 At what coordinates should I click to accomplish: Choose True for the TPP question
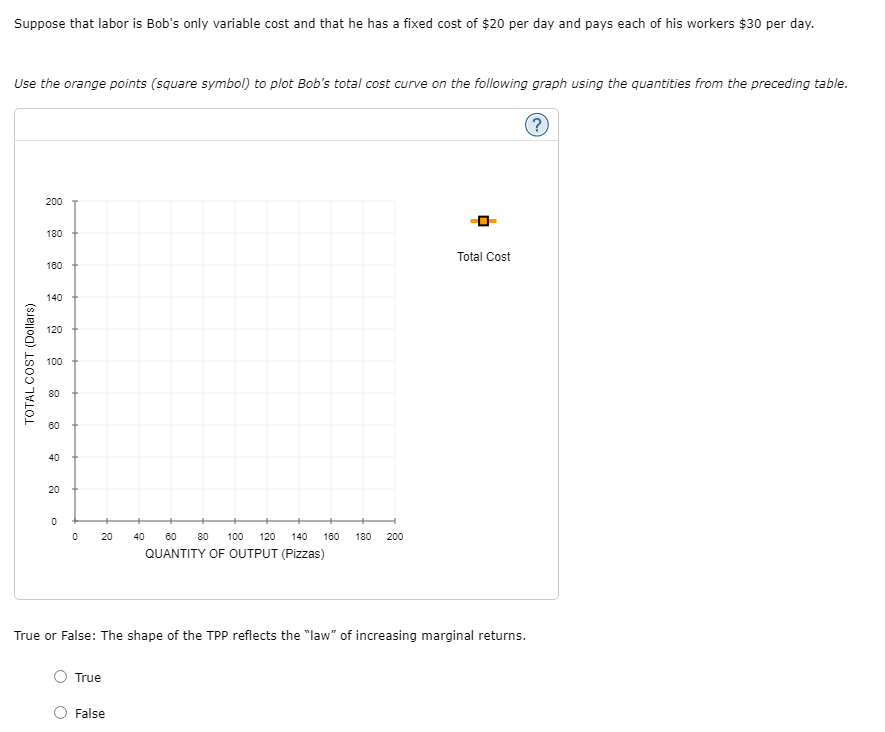60,677
